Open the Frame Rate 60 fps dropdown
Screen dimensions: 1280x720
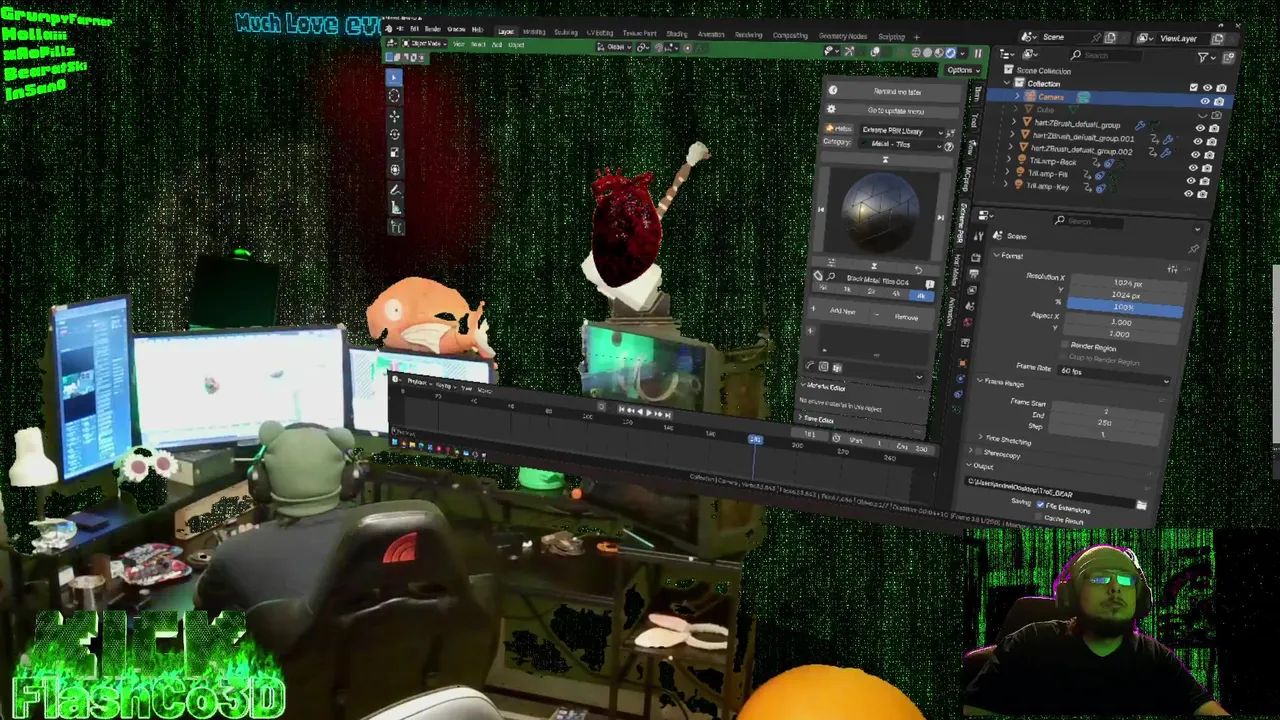[x=1112, y=374]
